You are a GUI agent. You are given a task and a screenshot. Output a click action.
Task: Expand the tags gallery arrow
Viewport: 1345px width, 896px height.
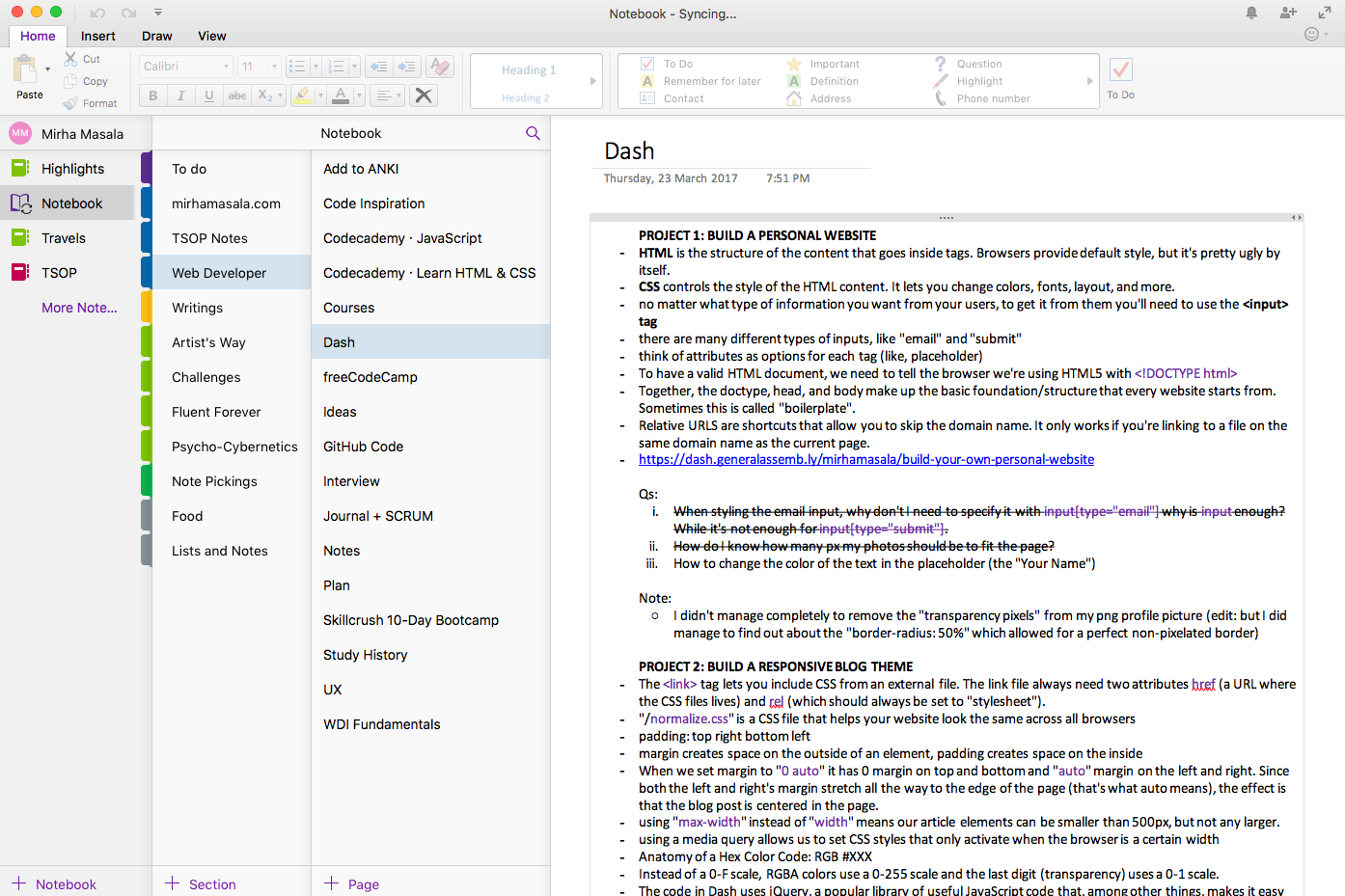[x=1090, y=81]
